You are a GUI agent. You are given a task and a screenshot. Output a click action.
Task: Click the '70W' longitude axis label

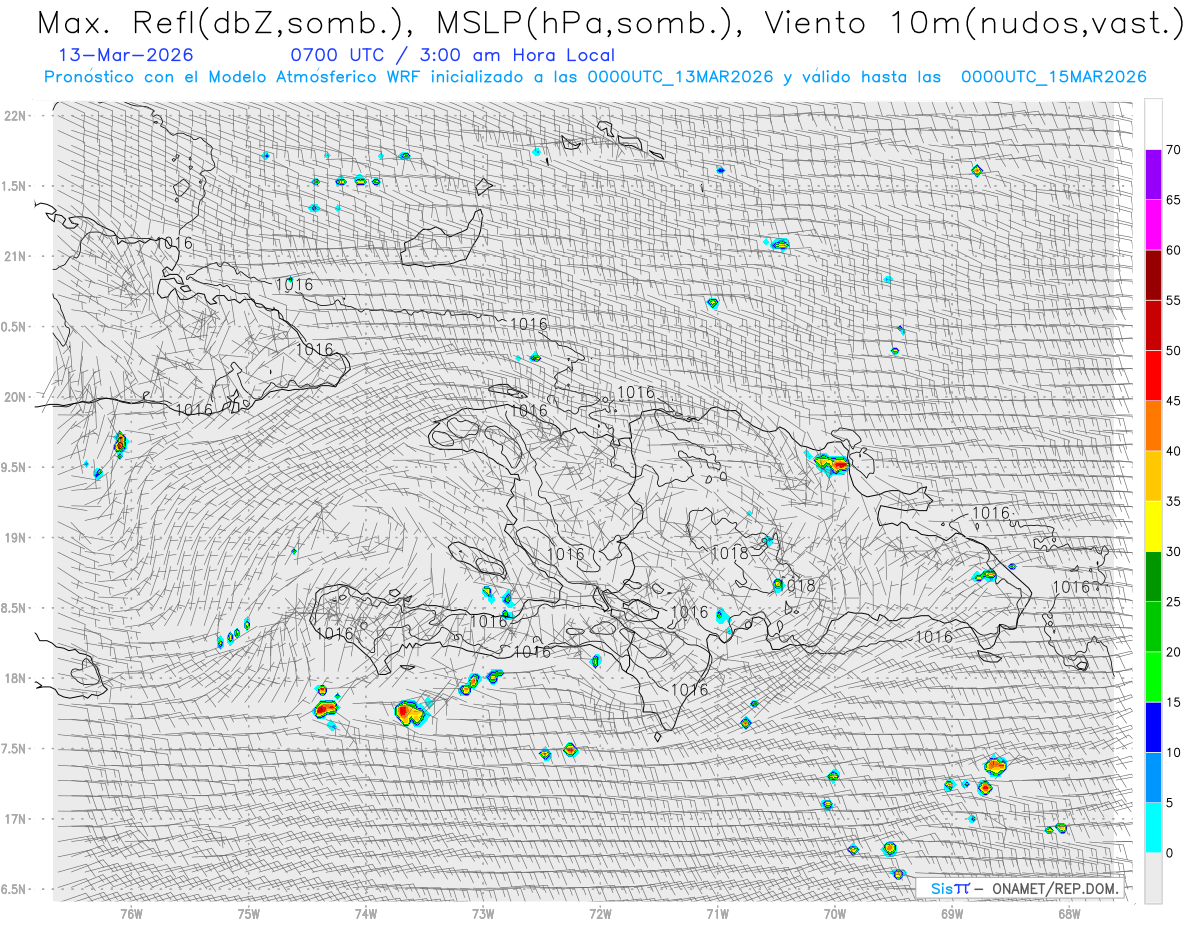pyautogui.click(x=835, y=913)
